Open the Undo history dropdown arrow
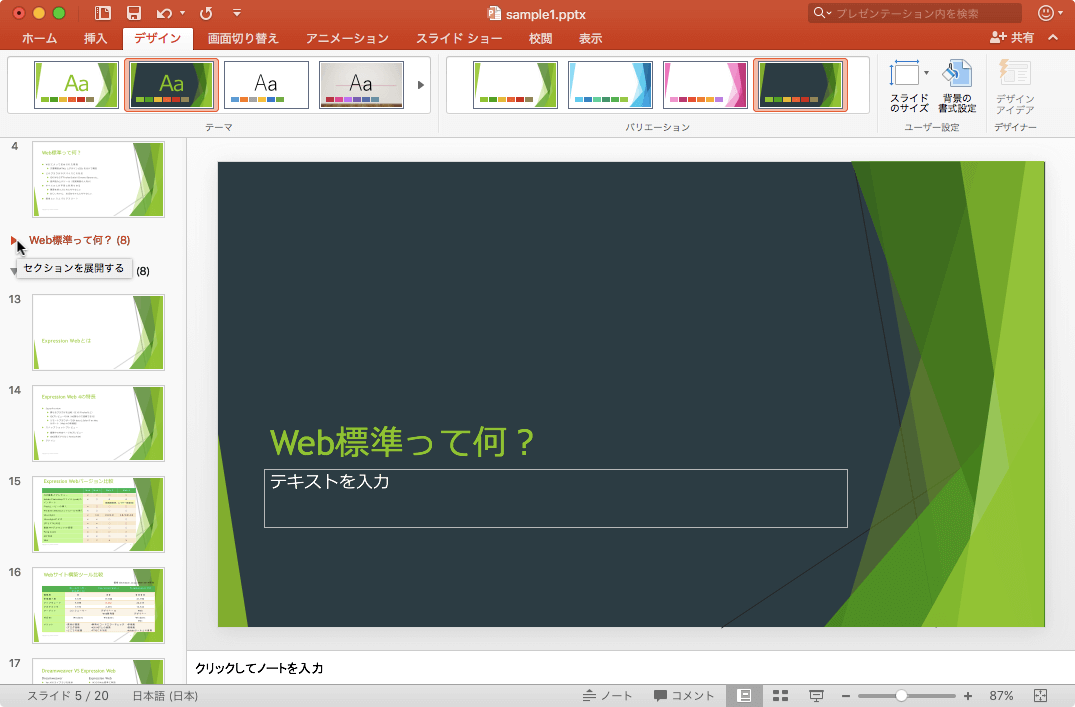This screenshot has height=707, width=1075. 182,13
